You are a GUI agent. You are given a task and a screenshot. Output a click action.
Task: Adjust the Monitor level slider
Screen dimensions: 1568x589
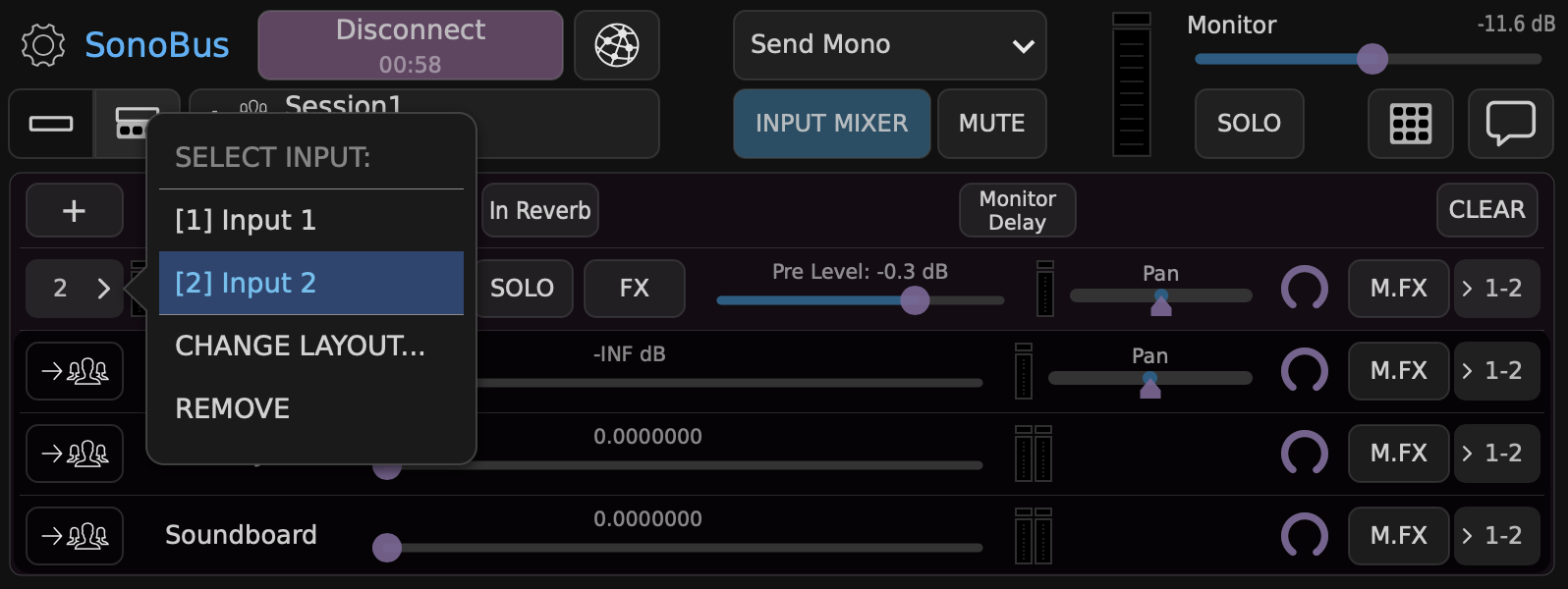click(x=1368, y=59)
